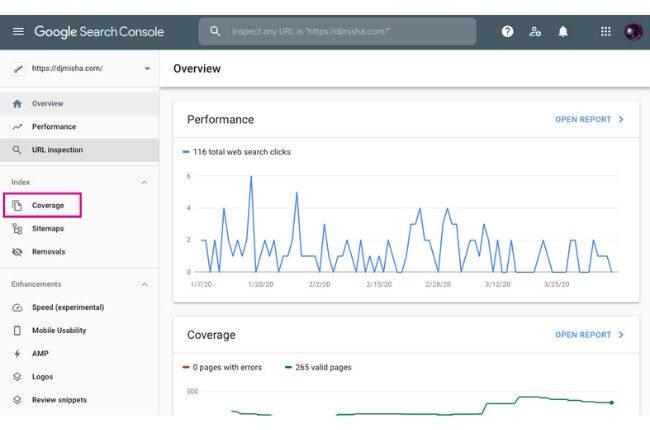This screenshot has width=650, height=430.
Task: Click chevron next to Coverage Open Report
Action: (x=621, y=335)
